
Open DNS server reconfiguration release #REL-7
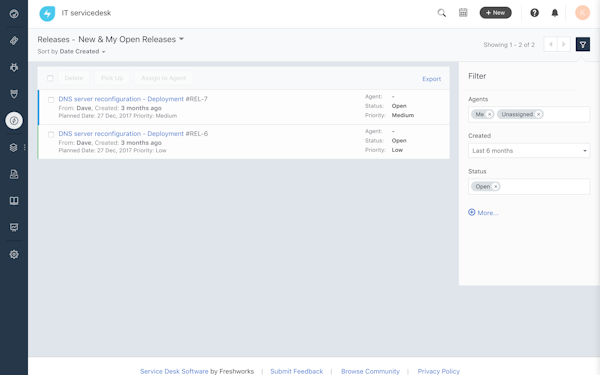(121, 99)
